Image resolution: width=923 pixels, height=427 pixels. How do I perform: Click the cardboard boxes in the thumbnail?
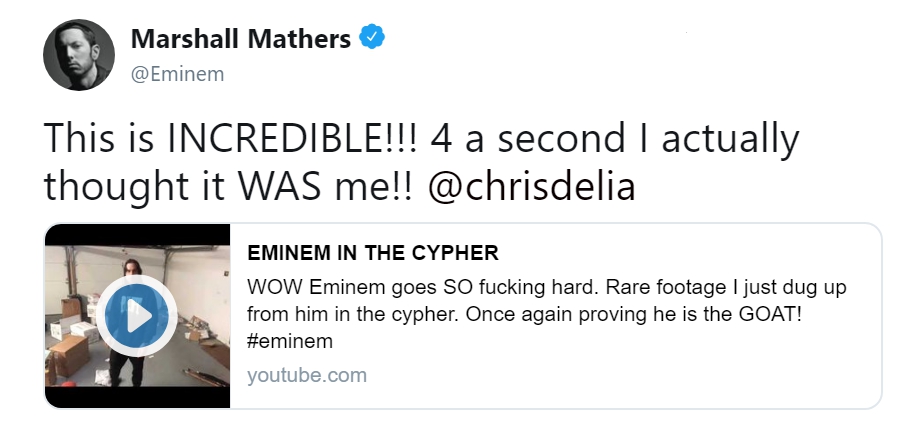70,350
